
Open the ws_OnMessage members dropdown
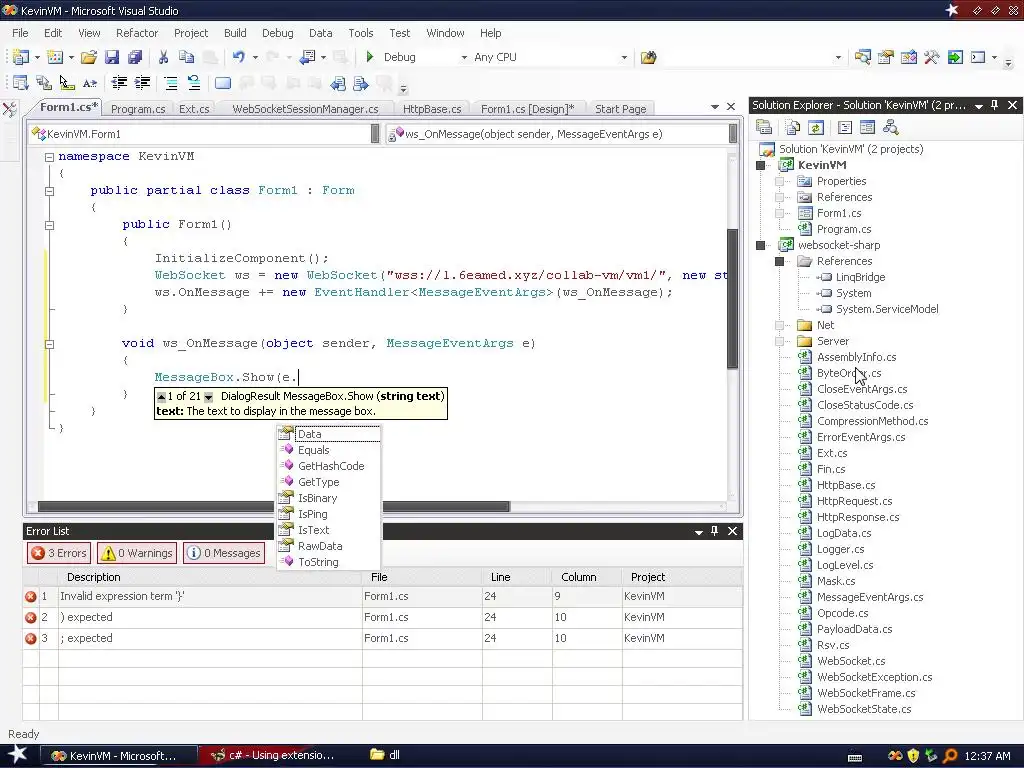point(733,134)
